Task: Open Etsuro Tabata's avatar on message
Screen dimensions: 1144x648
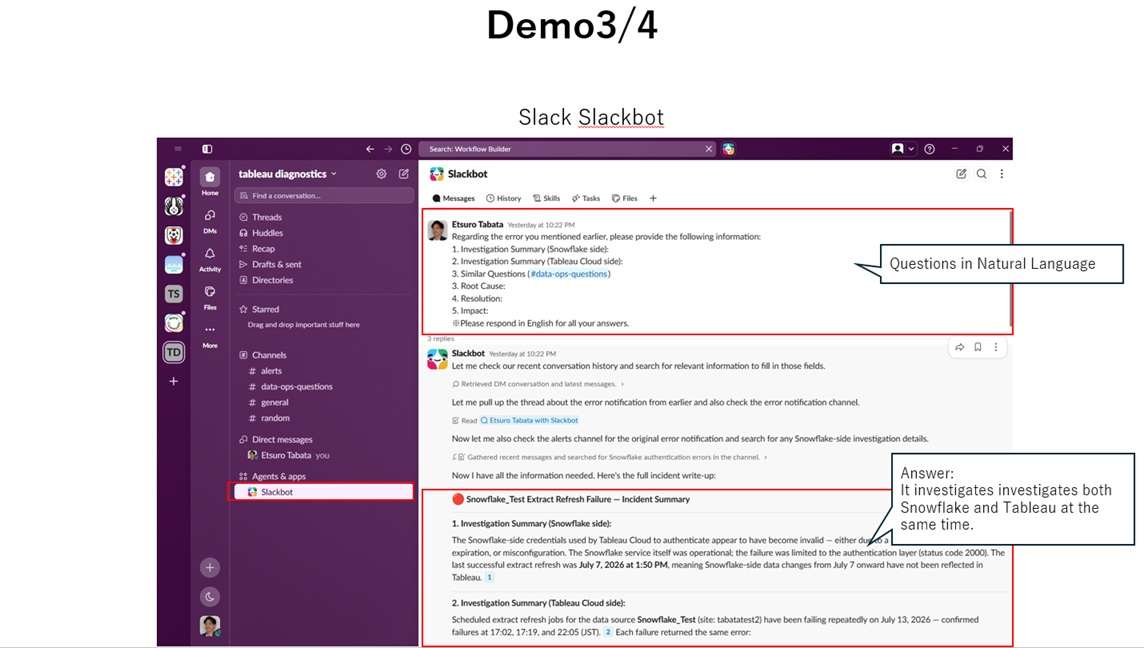Action: coord(437,231)
